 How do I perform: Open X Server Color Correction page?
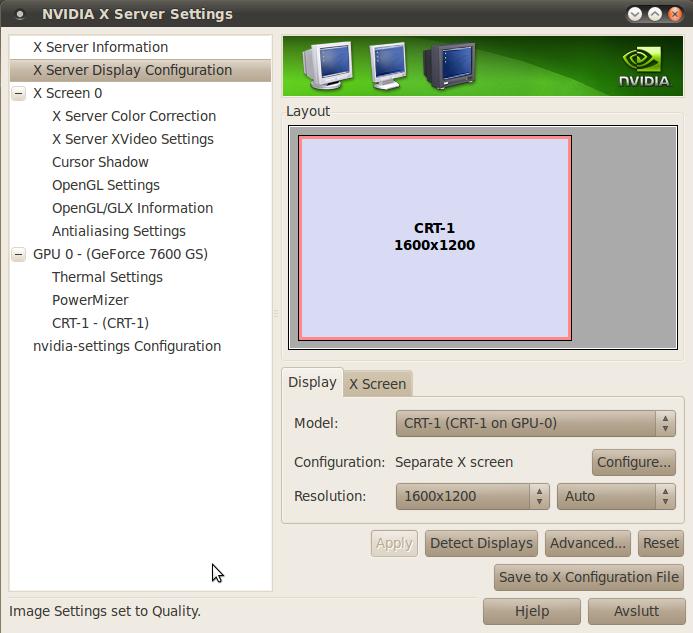(134, 116)
